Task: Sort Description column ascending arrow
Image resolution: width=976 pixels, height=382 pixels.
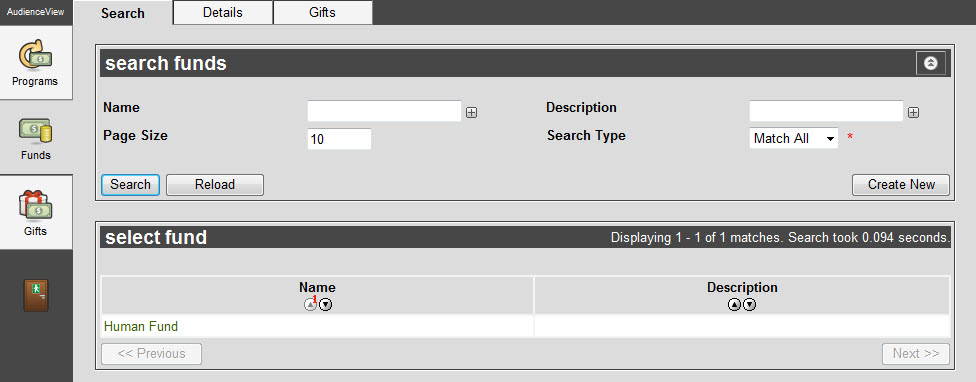Action: pos(734,305)
